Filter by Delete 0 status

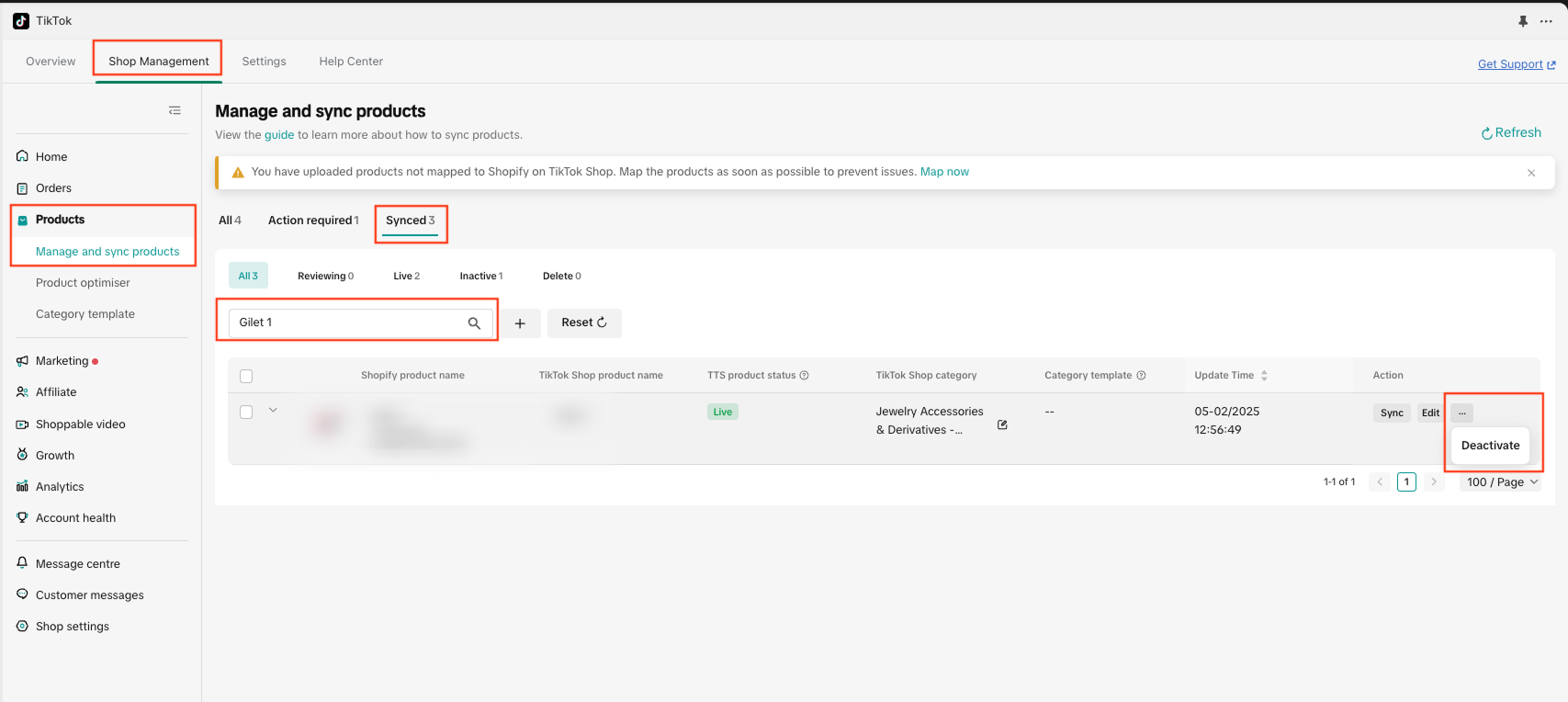point(562,276)
